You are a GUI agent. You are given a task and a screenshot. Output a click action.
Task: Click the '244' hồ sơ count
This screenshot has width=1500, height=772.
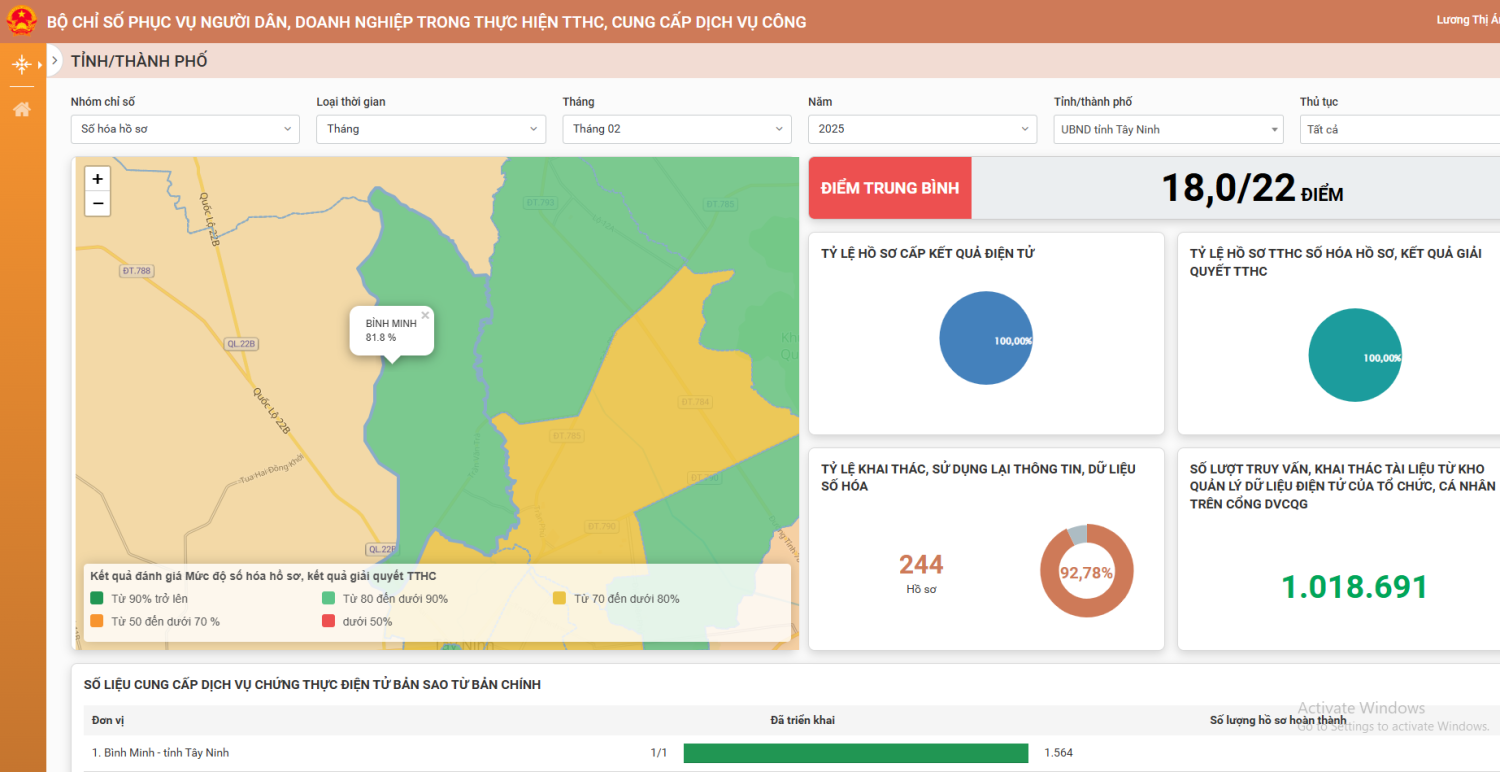pyautogui.click(x=921, y=564)
